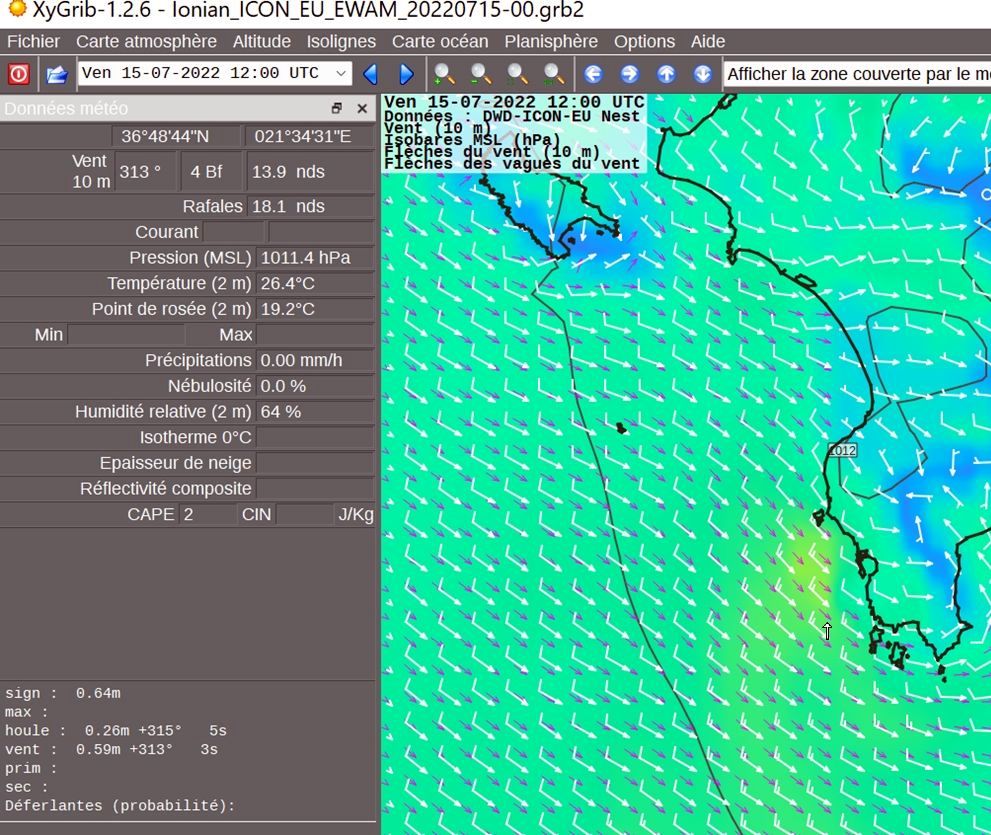Open the Fichier menu

pyautogui.click(x=33, y=42)
